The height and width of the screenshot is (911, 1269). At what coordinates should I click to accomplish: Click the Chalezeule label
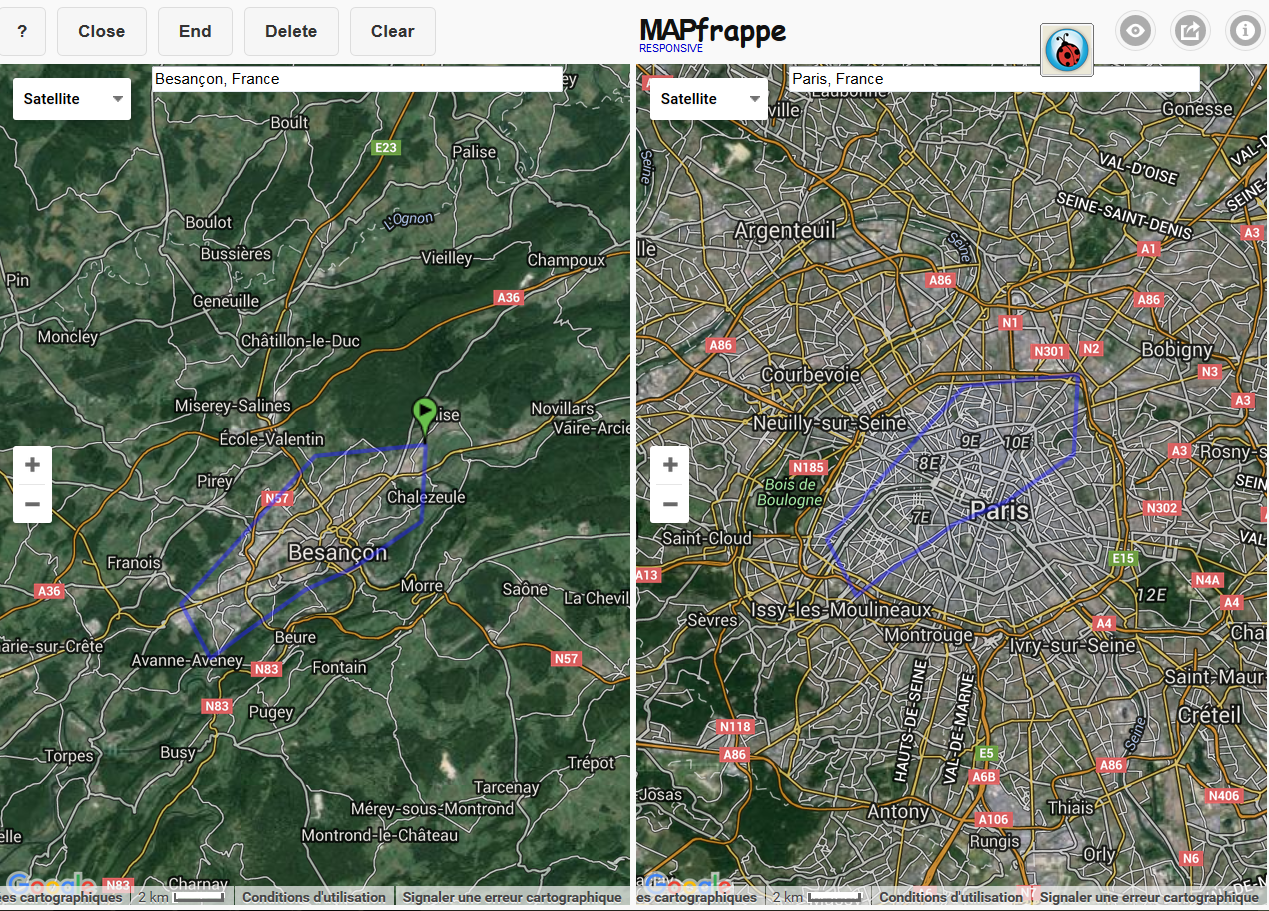click(426, 497)
